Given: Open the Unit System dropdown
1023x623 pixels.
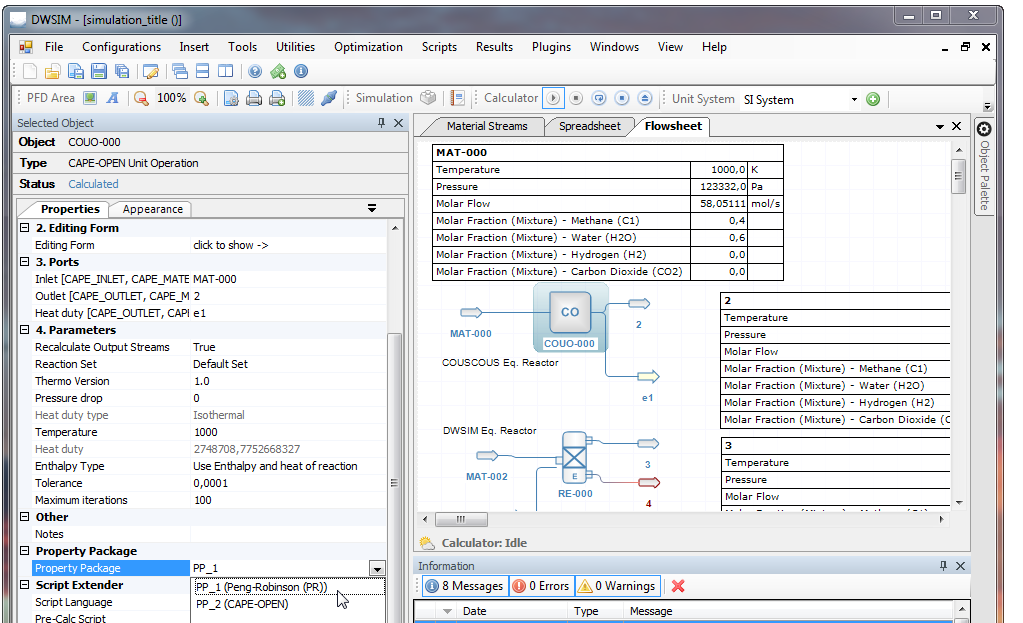Looking at the screenshot, I should pos(854,100).
